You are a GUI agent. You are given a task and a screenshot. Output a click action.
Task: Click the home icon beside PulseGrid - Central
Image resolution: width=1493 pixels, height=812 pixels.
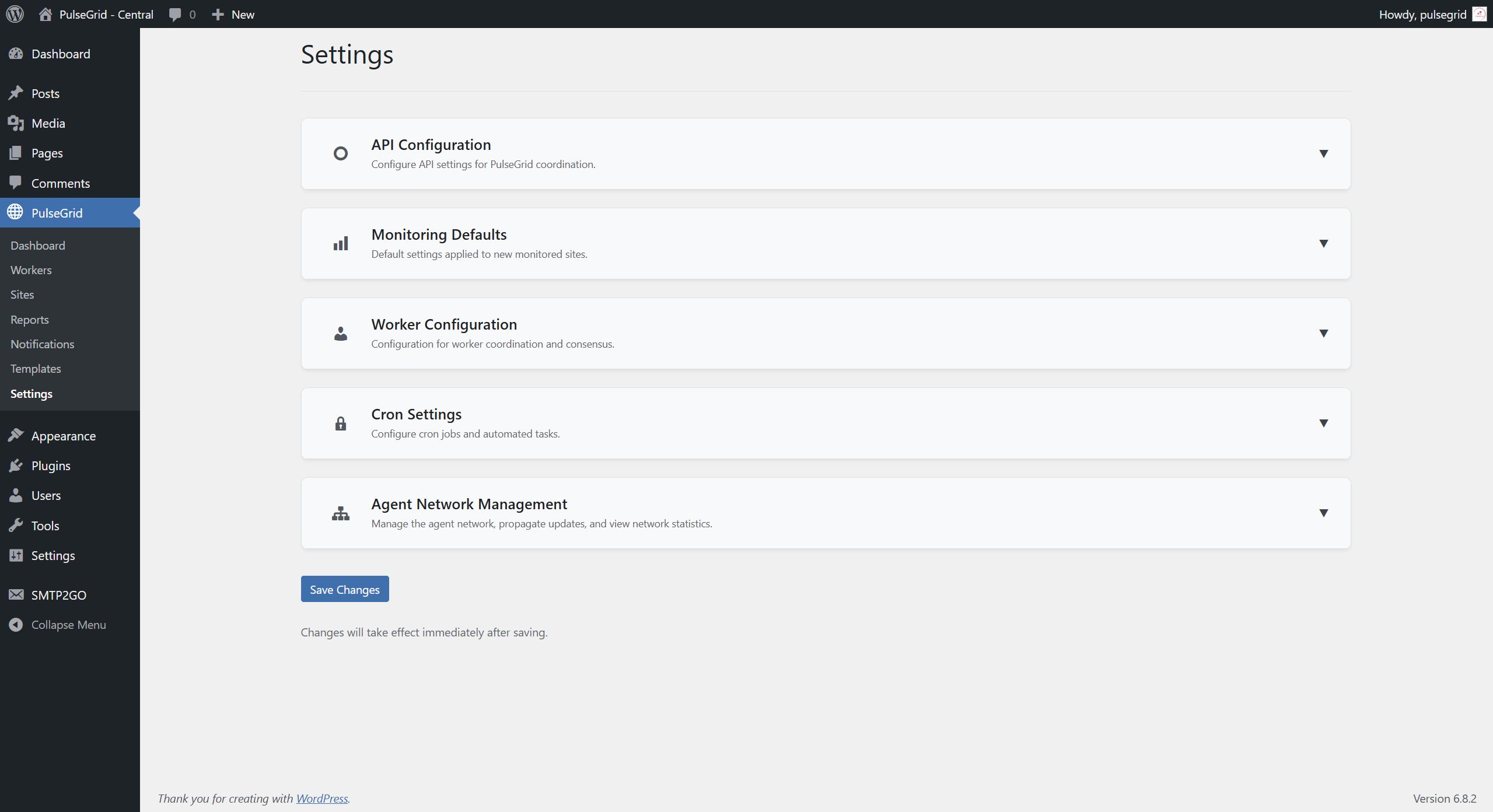46,14
